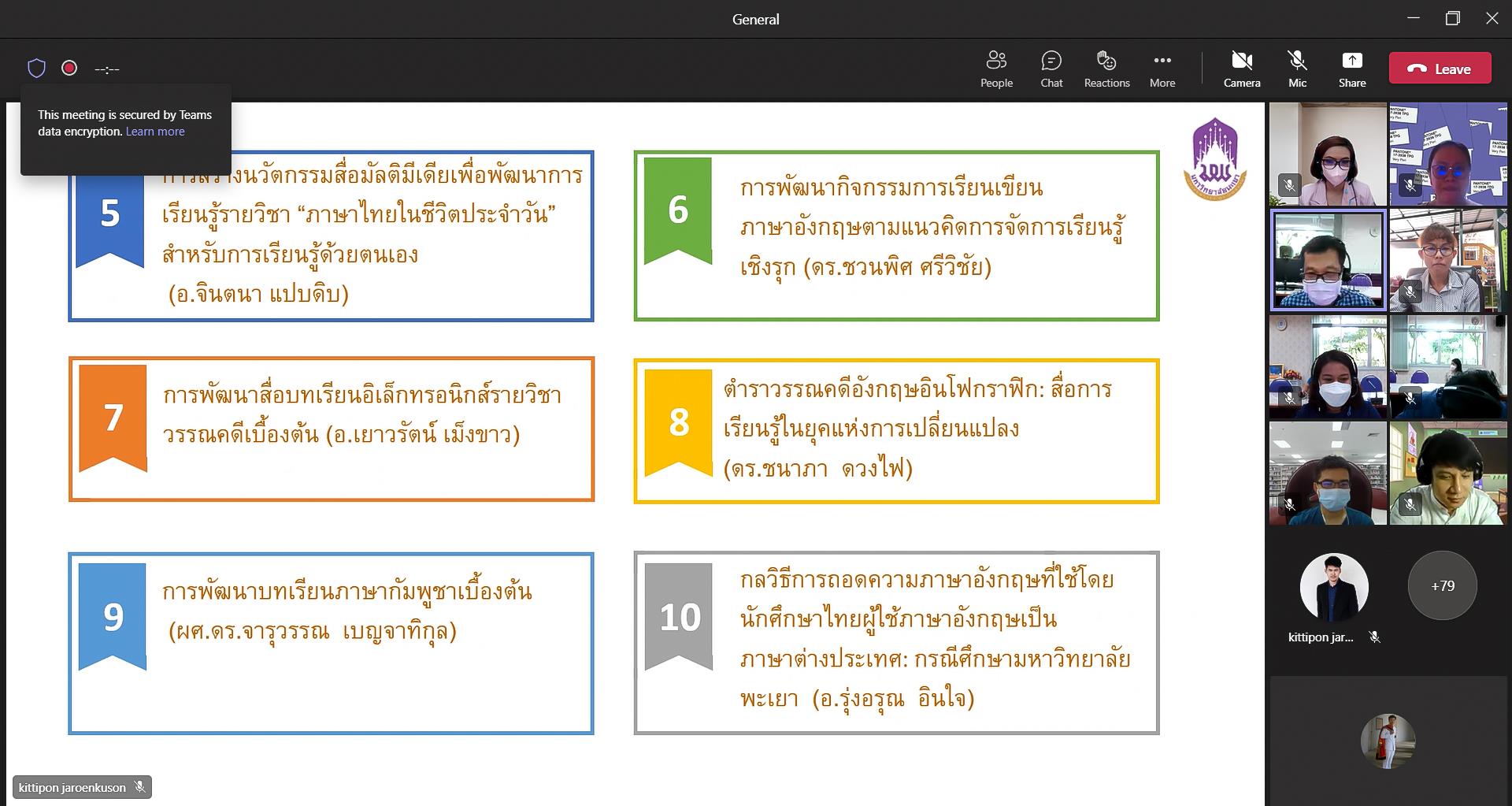The width and height of the screenshot is (1512, 806).
Task: Toggle the Camera on
Action: pyautogui.click(x=1242, y=69)
